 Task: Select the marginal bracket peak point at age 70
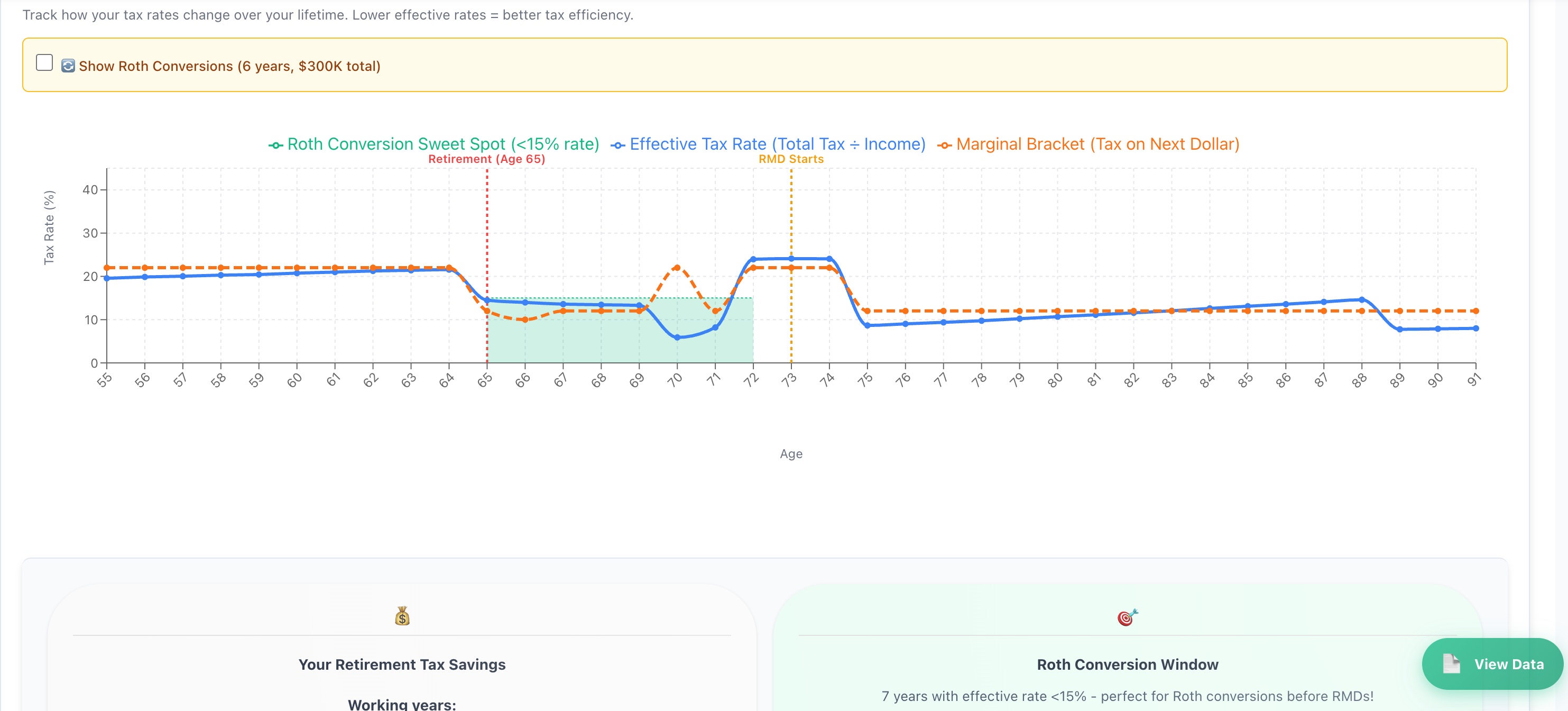[x=677, y=268]
